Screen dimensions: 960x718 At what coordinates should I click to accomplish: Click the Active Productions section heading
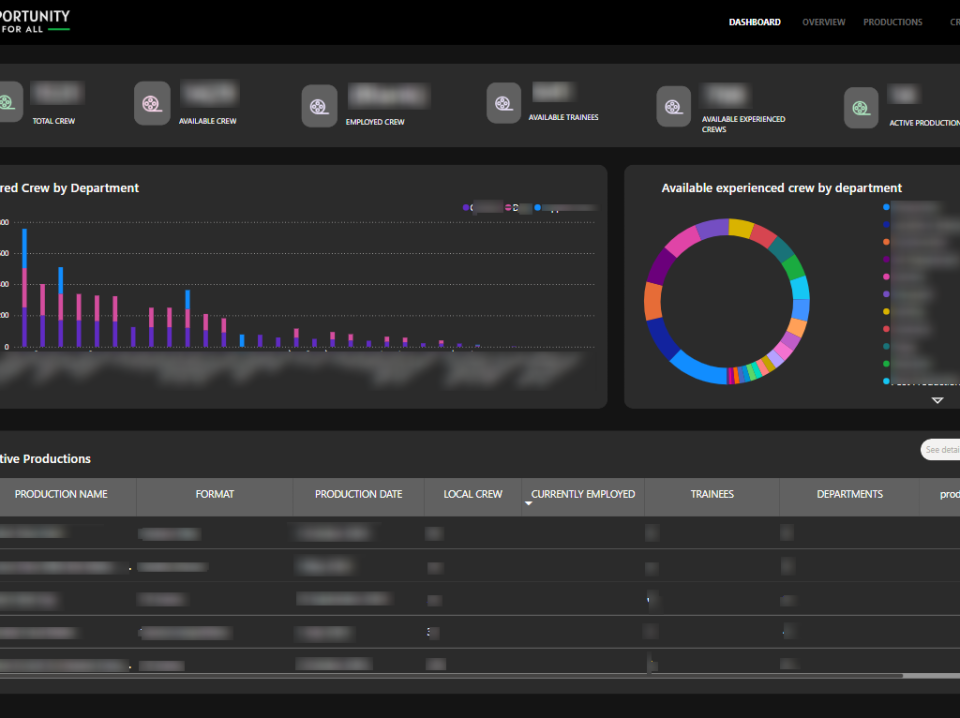coord(45,459)
